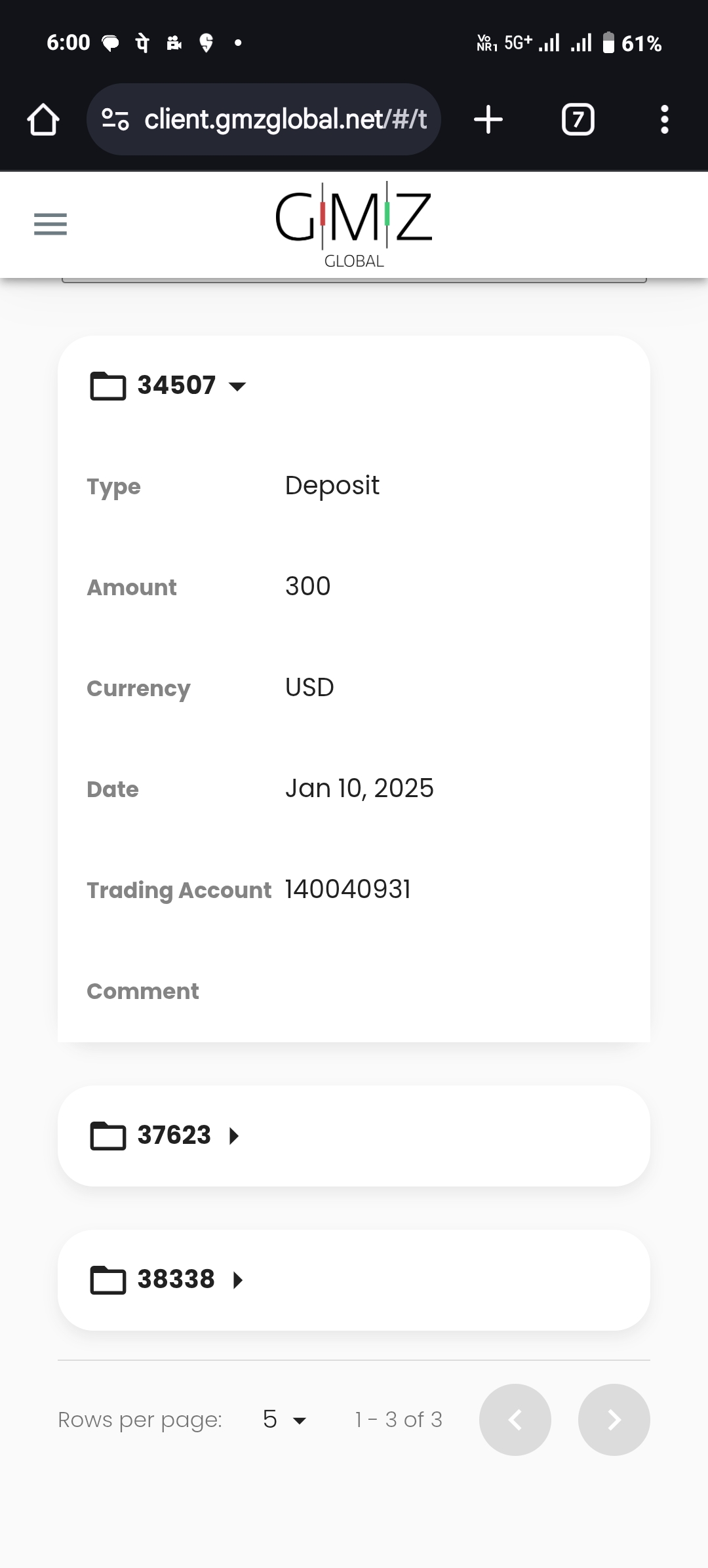Tap site settings icon in address bar
Screen dimensions: 708x1568
(115, 120)
